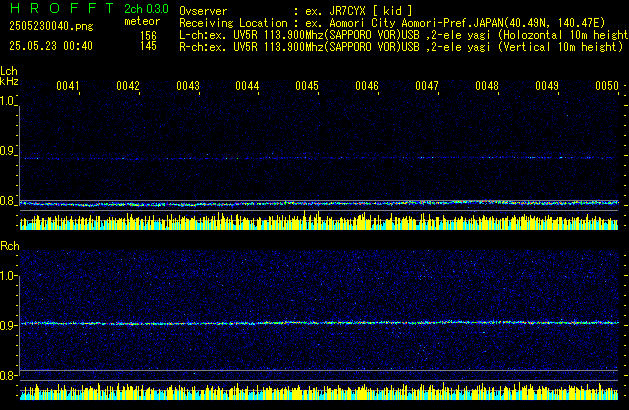The width and height of the screenshot is (629, 410).
Task: Click the kHz axis unit label
Action: [9, 81]
